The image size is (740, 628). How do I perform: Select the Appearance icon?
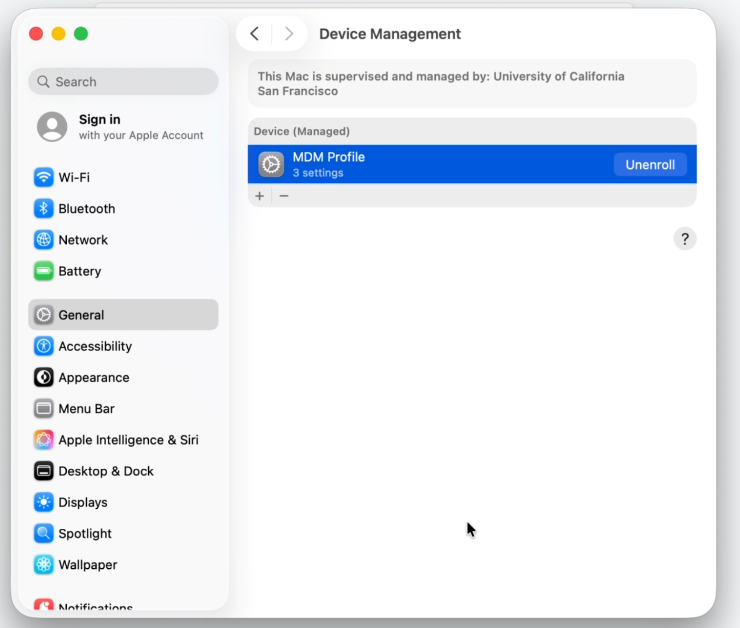point(43,378)
